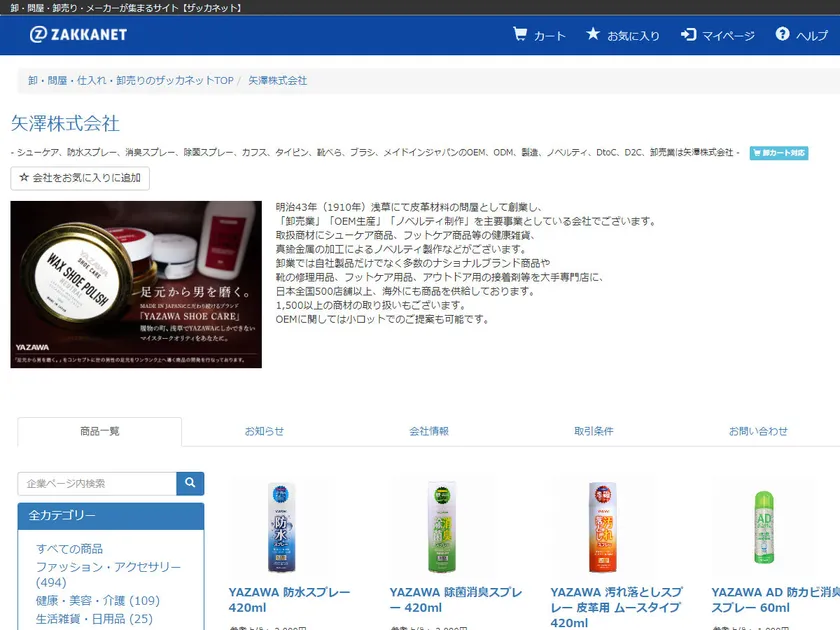
Task: Click the My Page login icon
Action: point(688,35)
